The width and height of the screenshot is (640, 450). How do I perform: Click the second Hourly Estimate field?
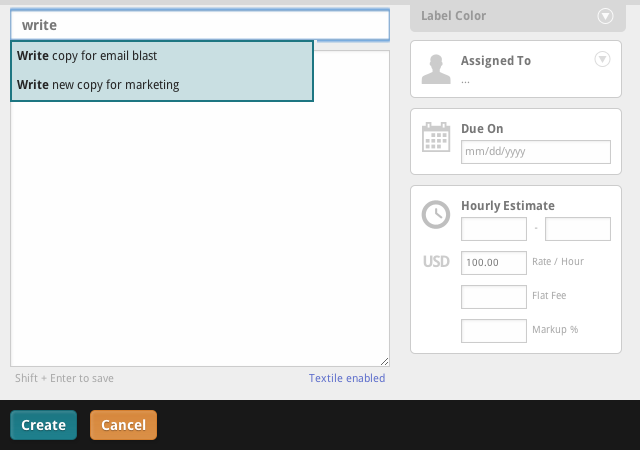[577, 229]
